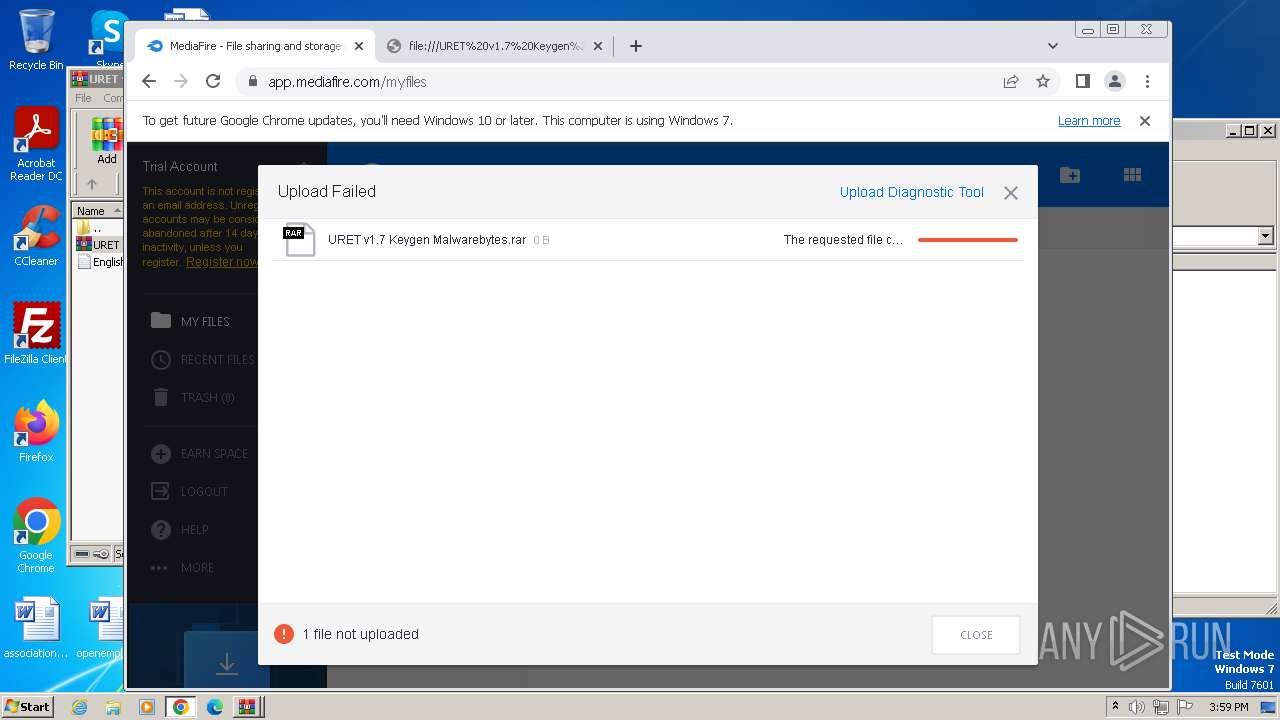Screen dimensions: 1280x720
Task: Click the CLOSE button in upload dialog
Action: click(976, 635)
